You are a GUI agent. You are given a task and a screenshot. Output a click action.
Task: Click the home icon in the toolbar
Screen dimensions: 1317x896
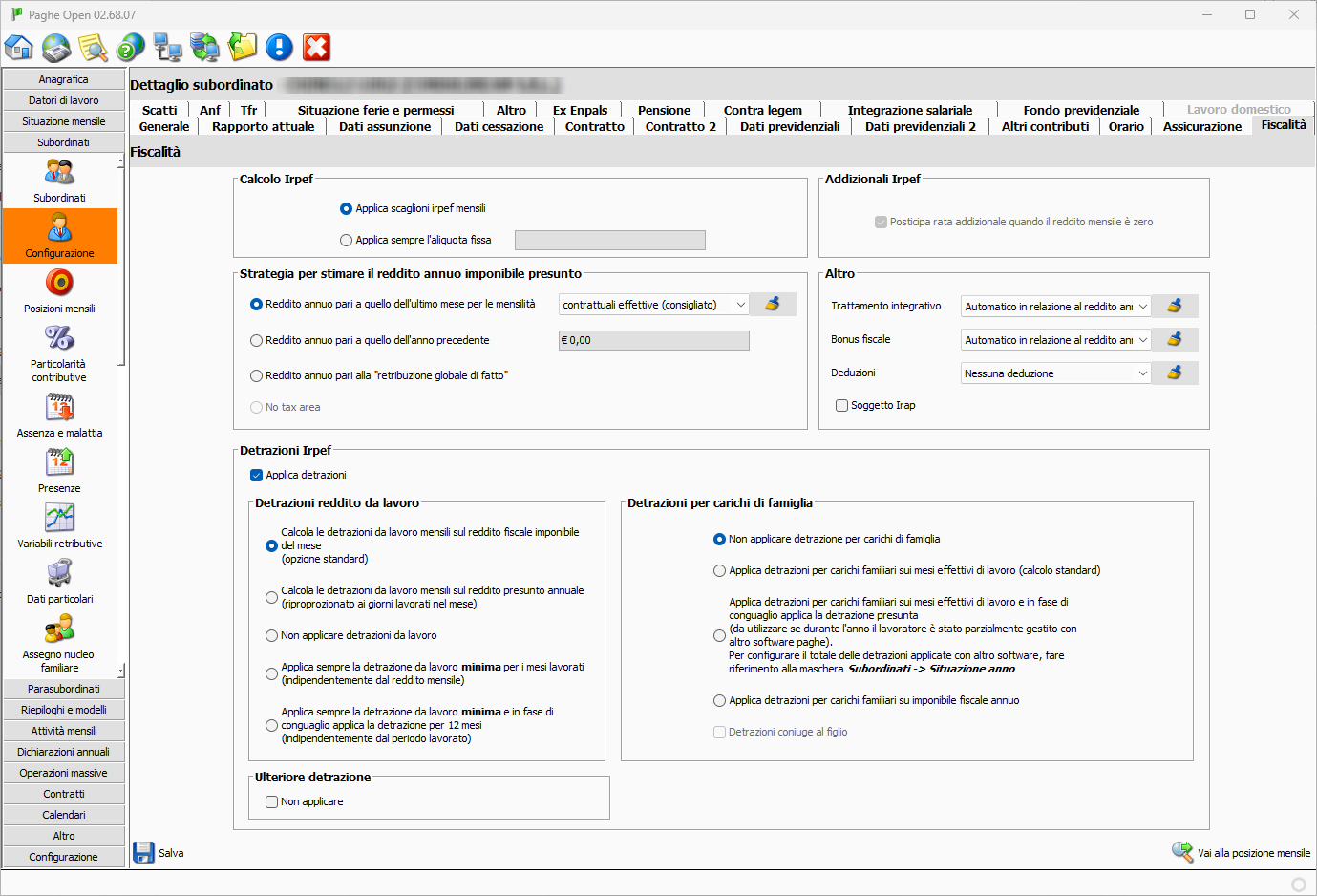(x=19, y=47)
